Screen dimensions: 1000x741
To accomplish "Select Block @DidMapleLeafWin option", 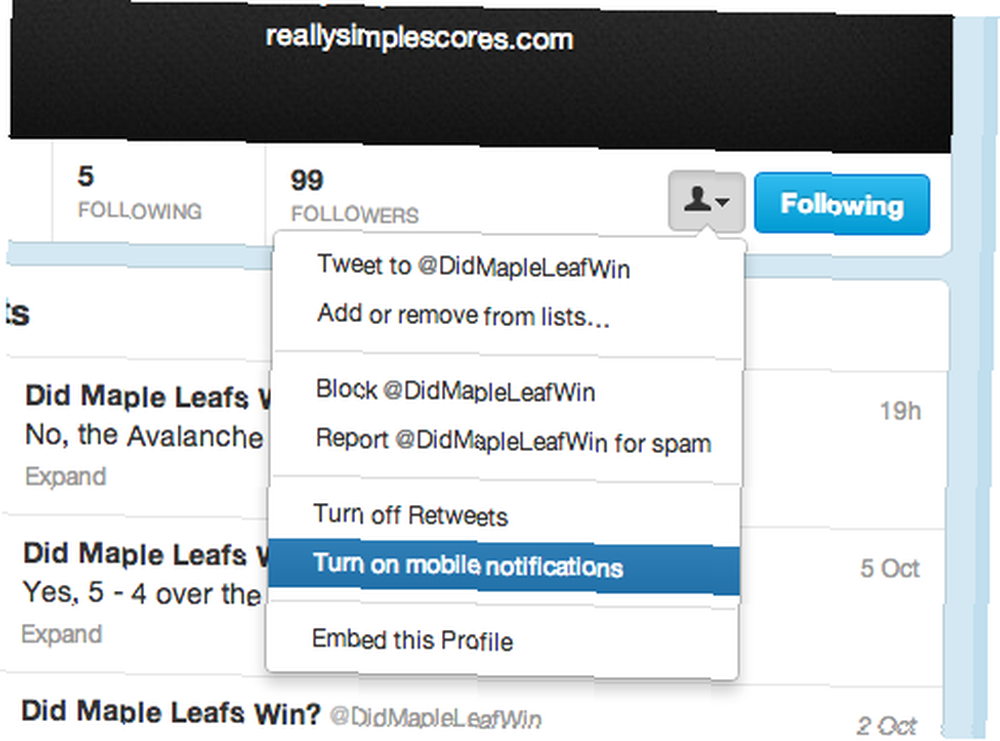I will (455, 390).
